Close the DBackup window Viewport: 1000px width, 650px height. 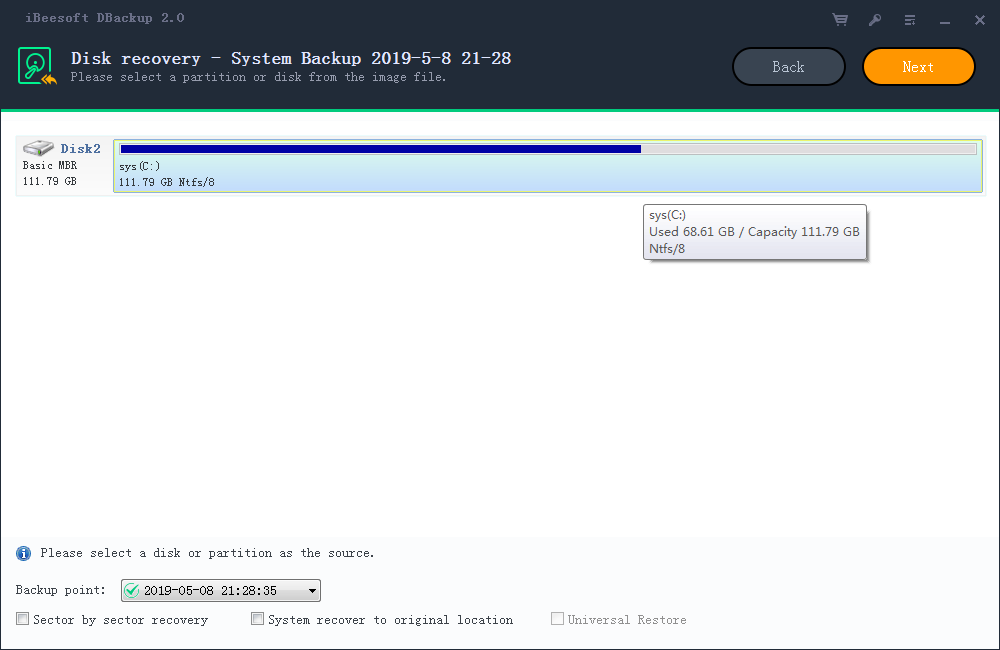pos(980,20)
